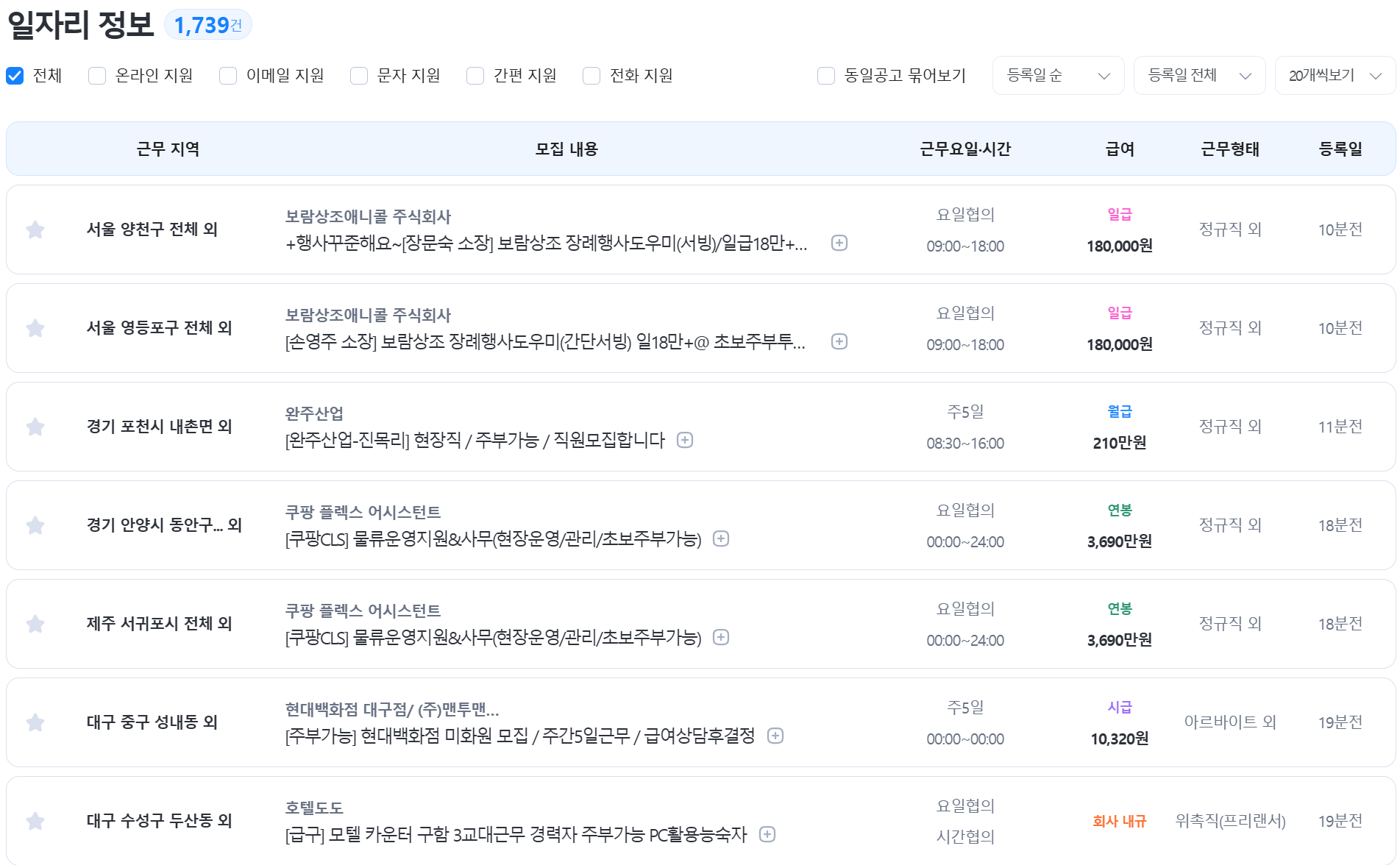The image size is (1400, 868).
Task: Favorite the 경기 포천시 내촌면 외 listing
Action: (35, 427)
